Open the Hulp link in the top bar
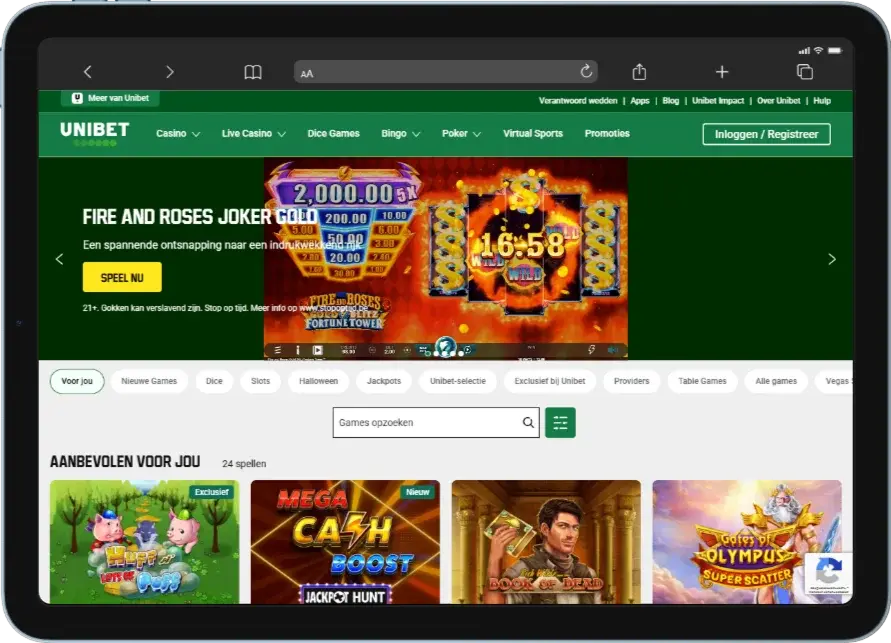 pyautogui.click(x=821, y=100)
